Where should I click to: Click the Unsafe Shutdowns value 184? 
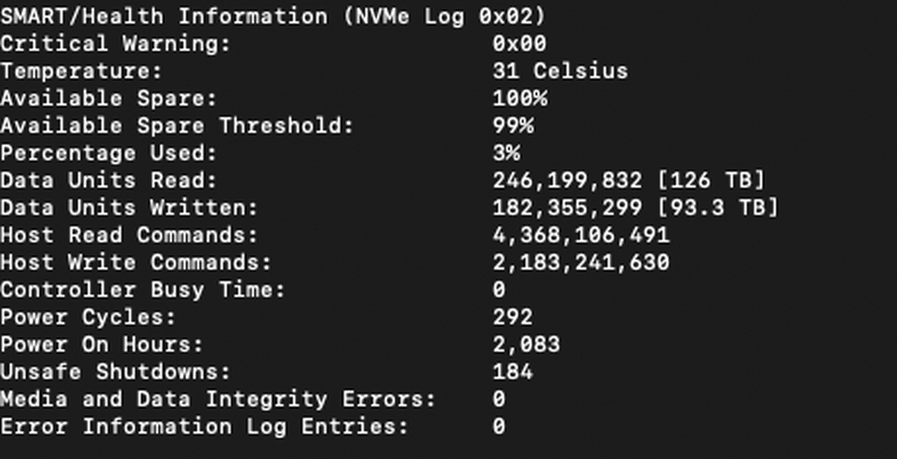click(513, 372)
